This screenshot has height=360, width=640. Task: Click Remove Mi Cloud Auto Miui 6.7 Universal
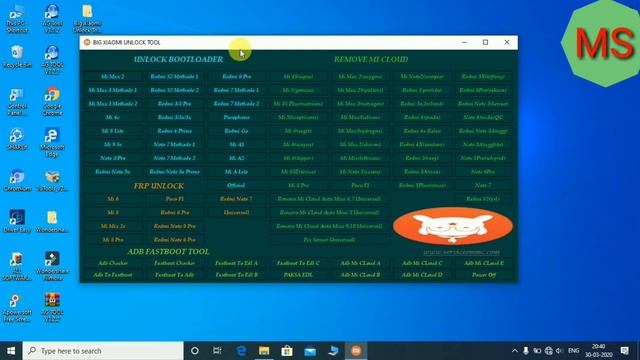[x=329, y=199]
